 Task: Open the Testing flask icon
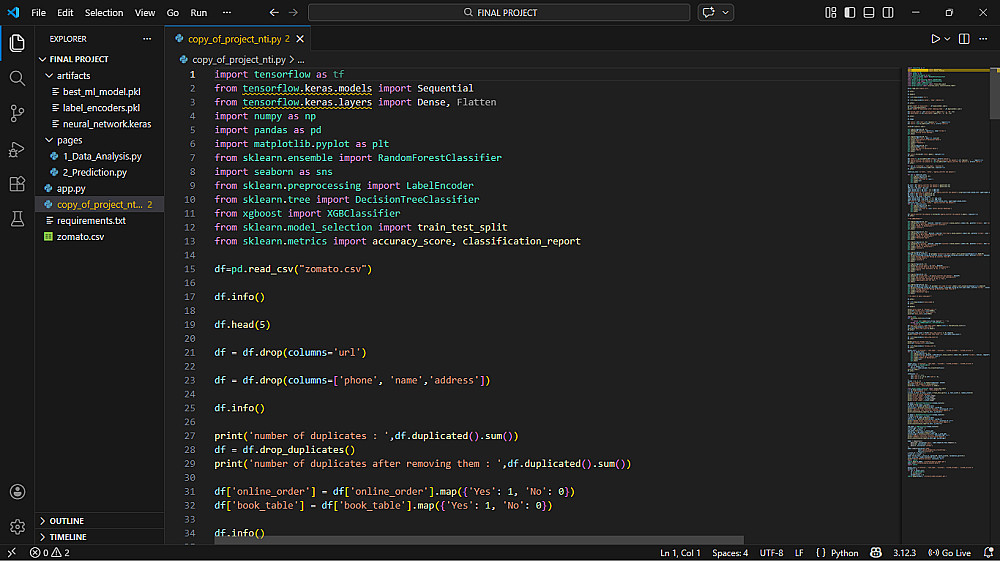tap(17, 218)
